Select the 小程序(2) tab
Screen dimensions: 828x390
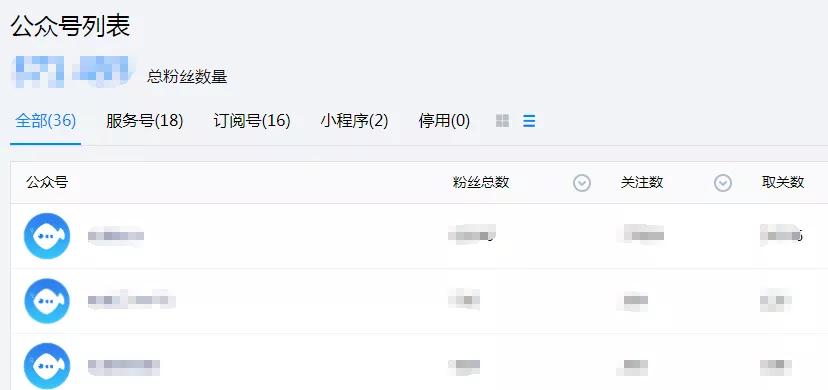coord(354,121)
